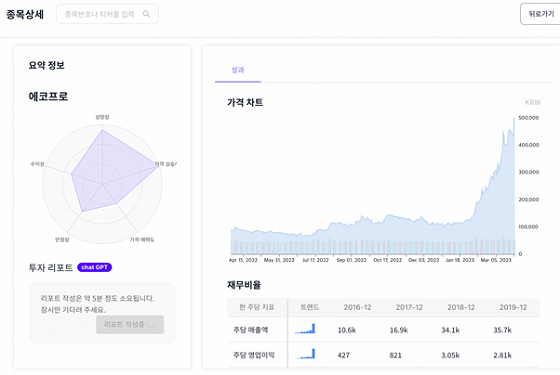Click the Jul 17, 2022 date label
Screen dimensions: 560x375
click(315, 260)
